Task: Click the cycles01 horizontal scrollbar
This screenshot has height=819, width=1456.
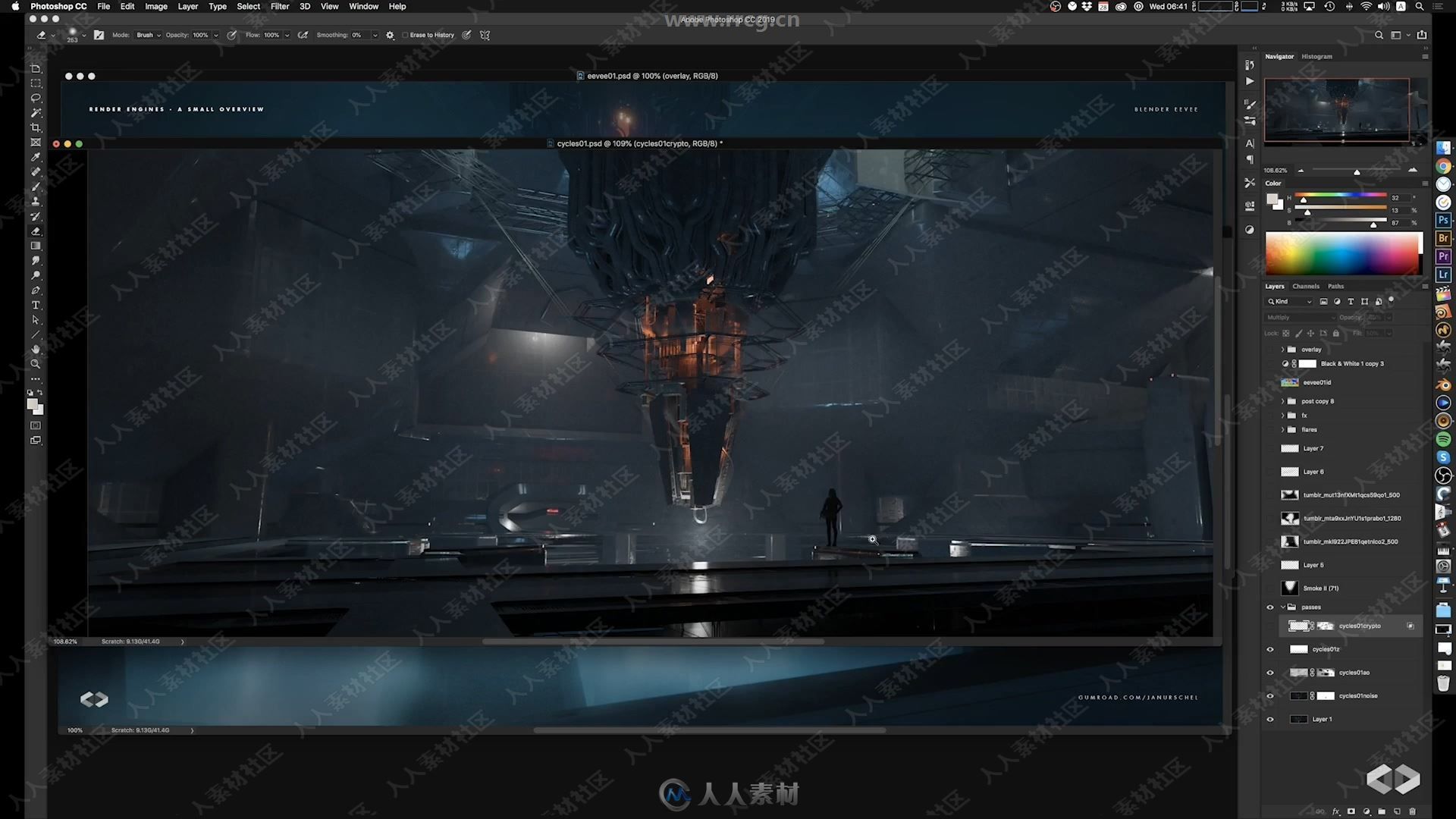Action: tap(653, 642)
